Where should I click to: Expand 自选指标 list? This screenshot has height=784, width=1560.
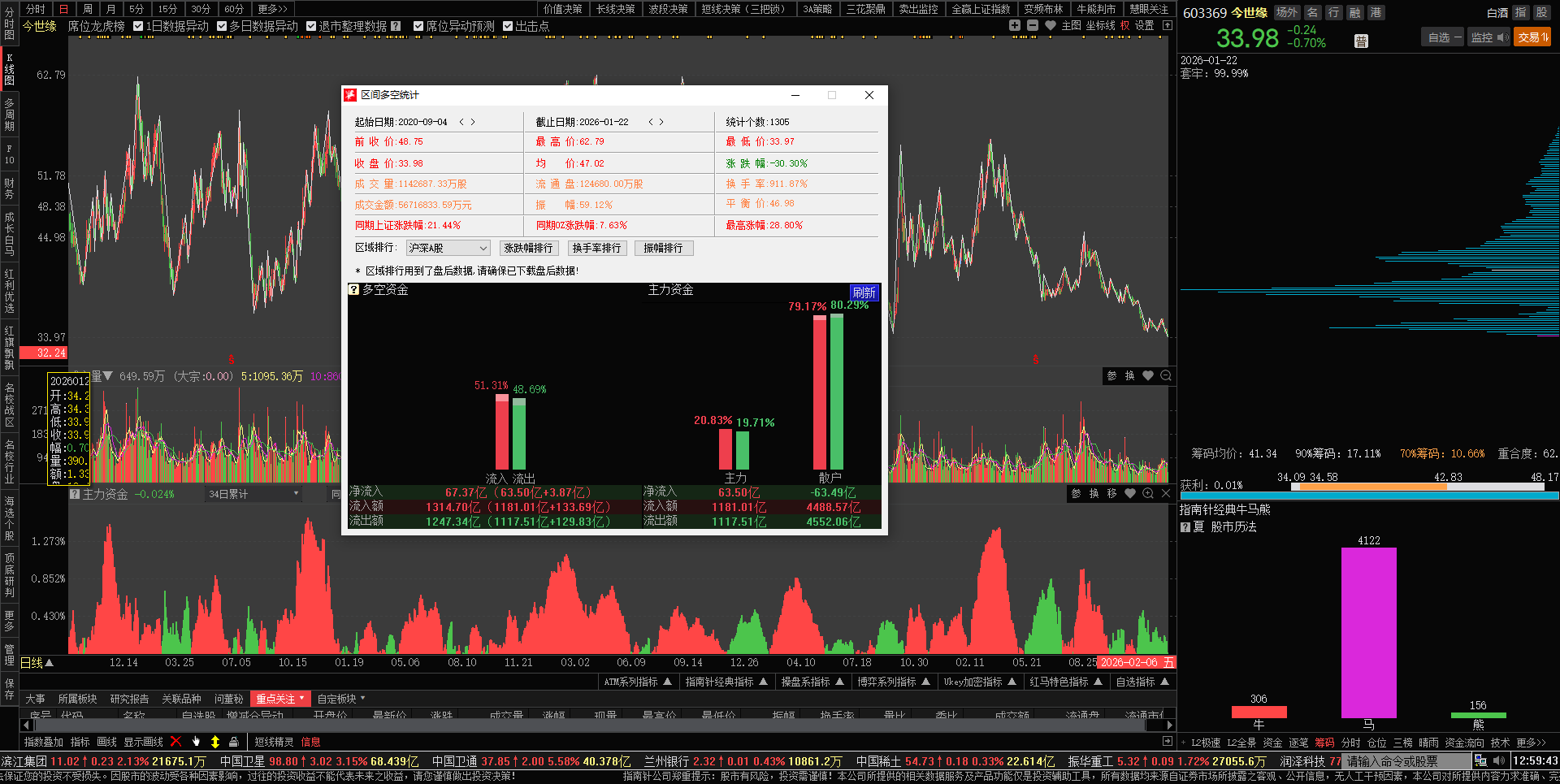[1142, 682]
